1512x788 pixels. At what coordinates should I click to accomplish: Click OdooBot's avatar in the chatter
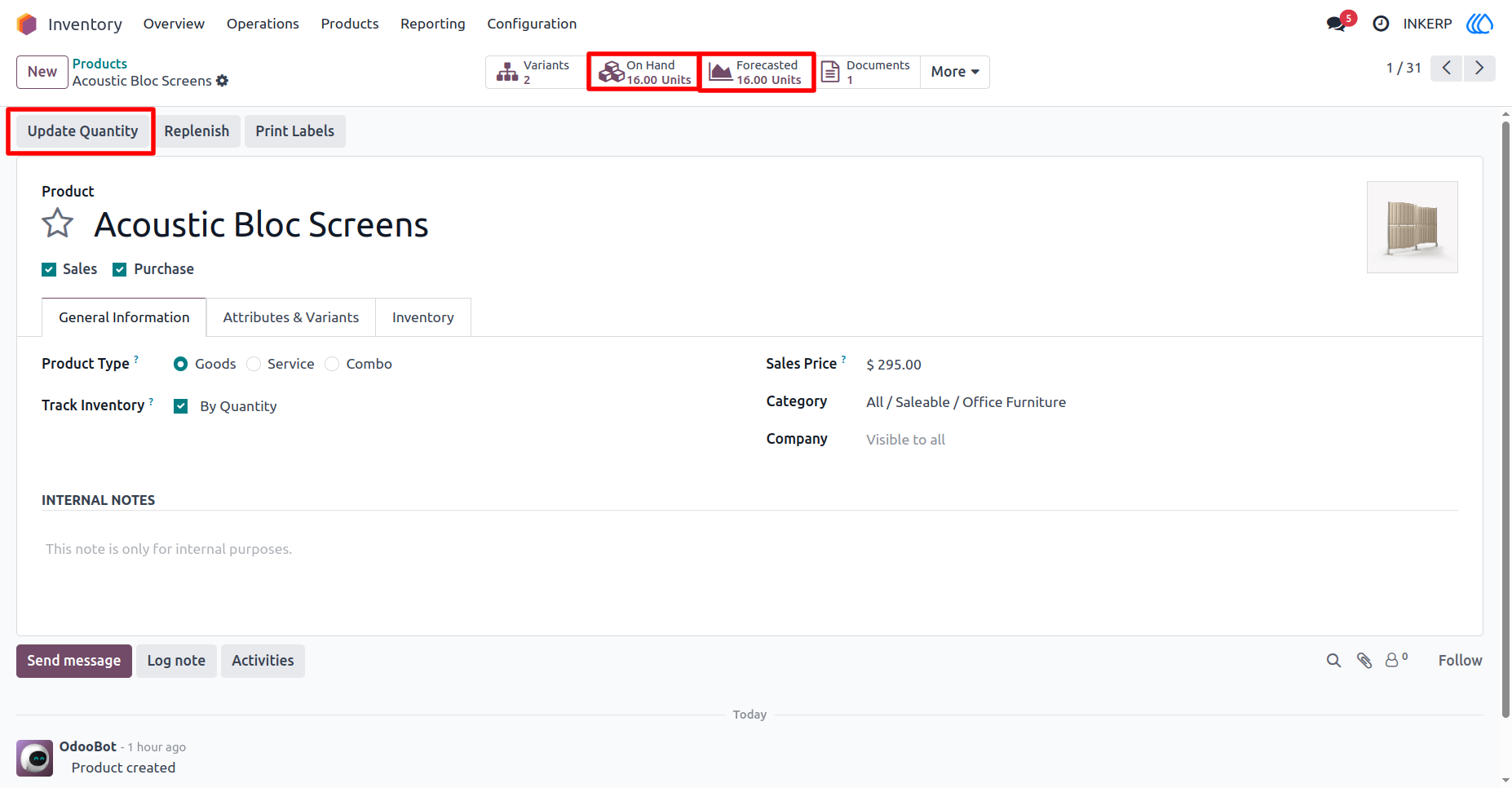(x=35, y=759)
